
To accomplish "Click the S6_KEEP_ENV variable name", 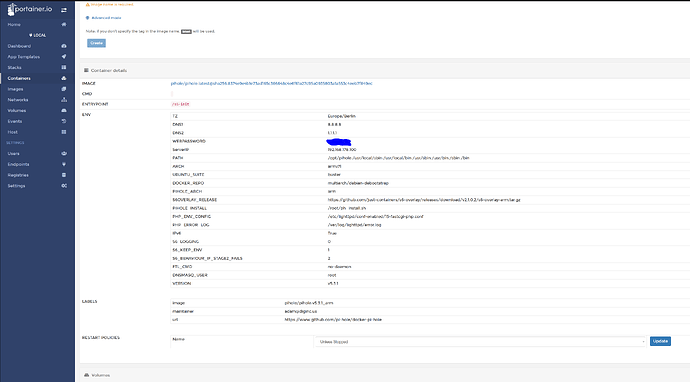I will click(187, 250).
